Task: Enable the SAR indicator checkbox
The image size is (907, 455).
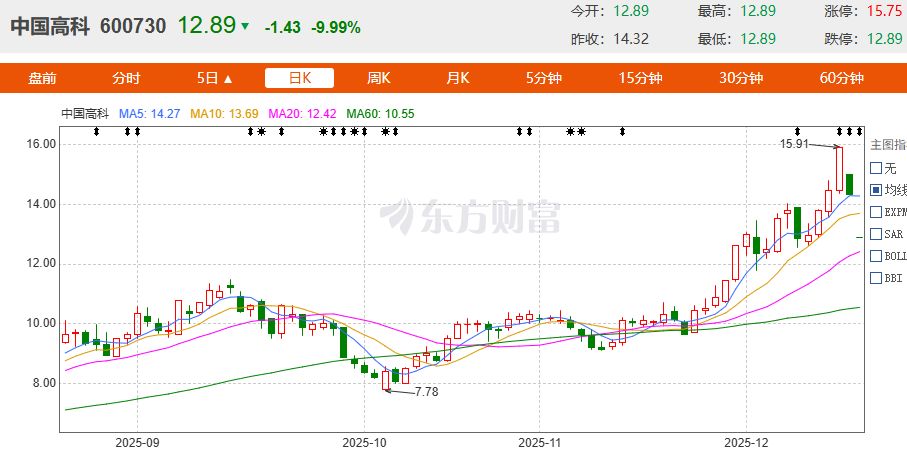Action: point(876,234)
